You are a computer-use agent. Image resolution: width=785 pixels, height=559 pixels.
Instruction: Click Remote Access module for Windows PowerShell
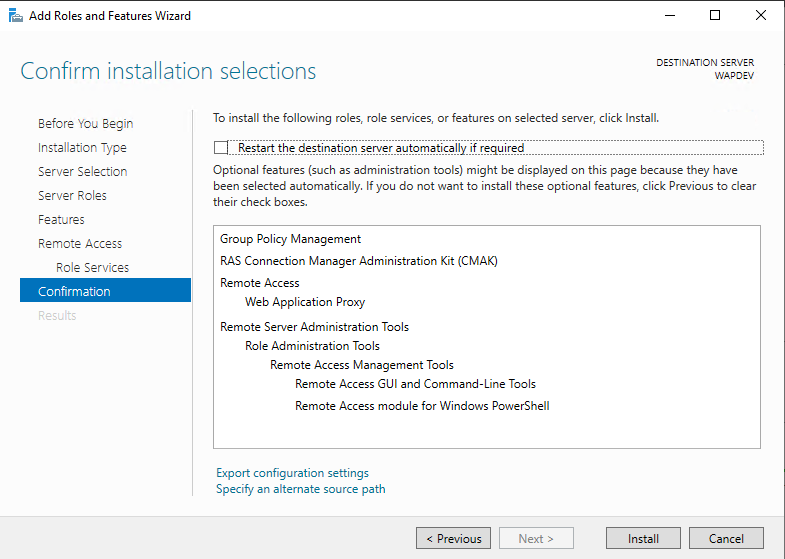click(422, 406)
